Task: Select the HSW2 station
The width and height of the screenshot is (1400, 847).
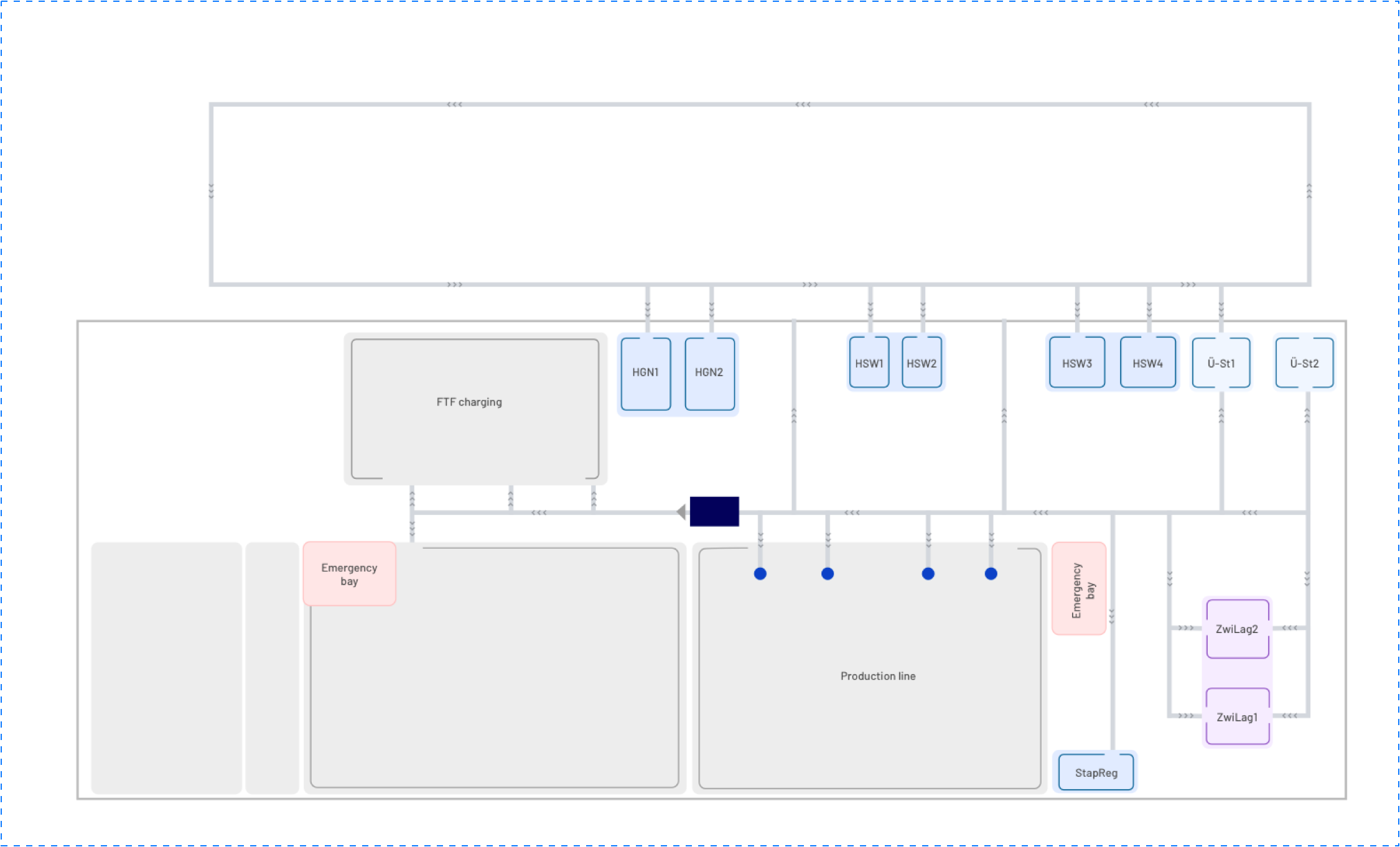Action: click(922, 363)
